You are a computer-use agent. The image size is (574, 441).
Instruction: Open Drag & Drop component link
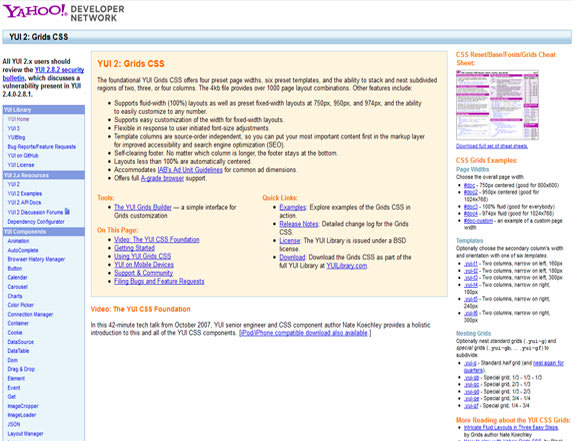(x=21, y=369)
